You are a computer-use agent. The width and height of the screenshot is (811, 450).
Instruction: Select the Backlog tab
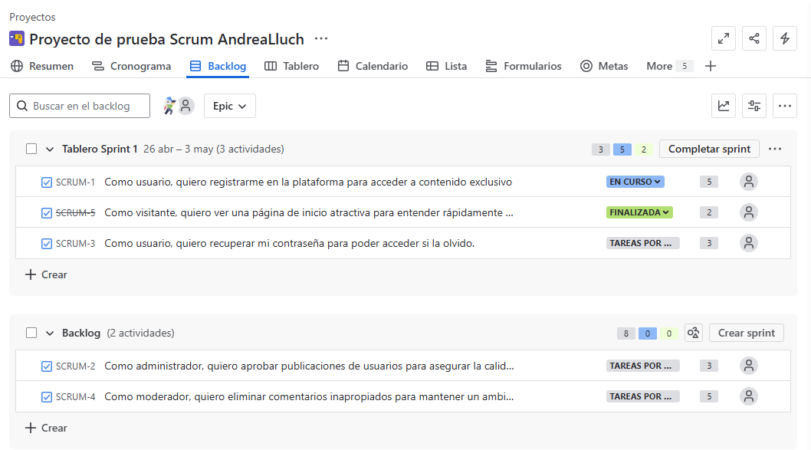(x=218, y=66)
